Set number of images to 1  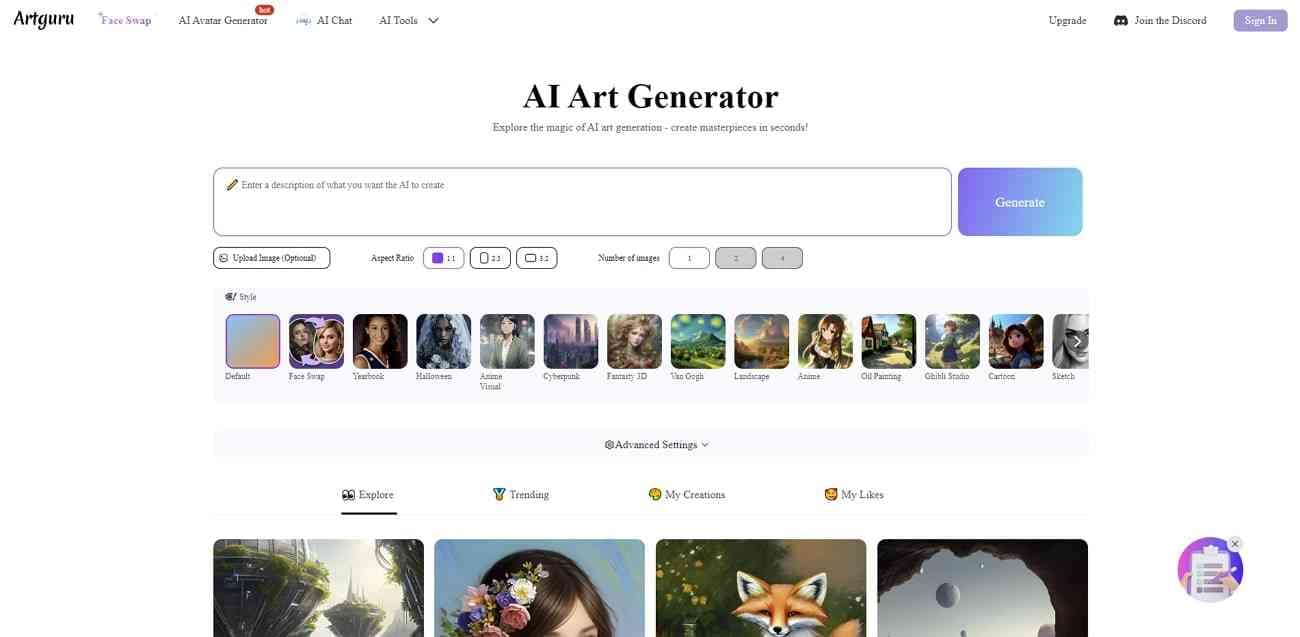(x=689, y=258)
